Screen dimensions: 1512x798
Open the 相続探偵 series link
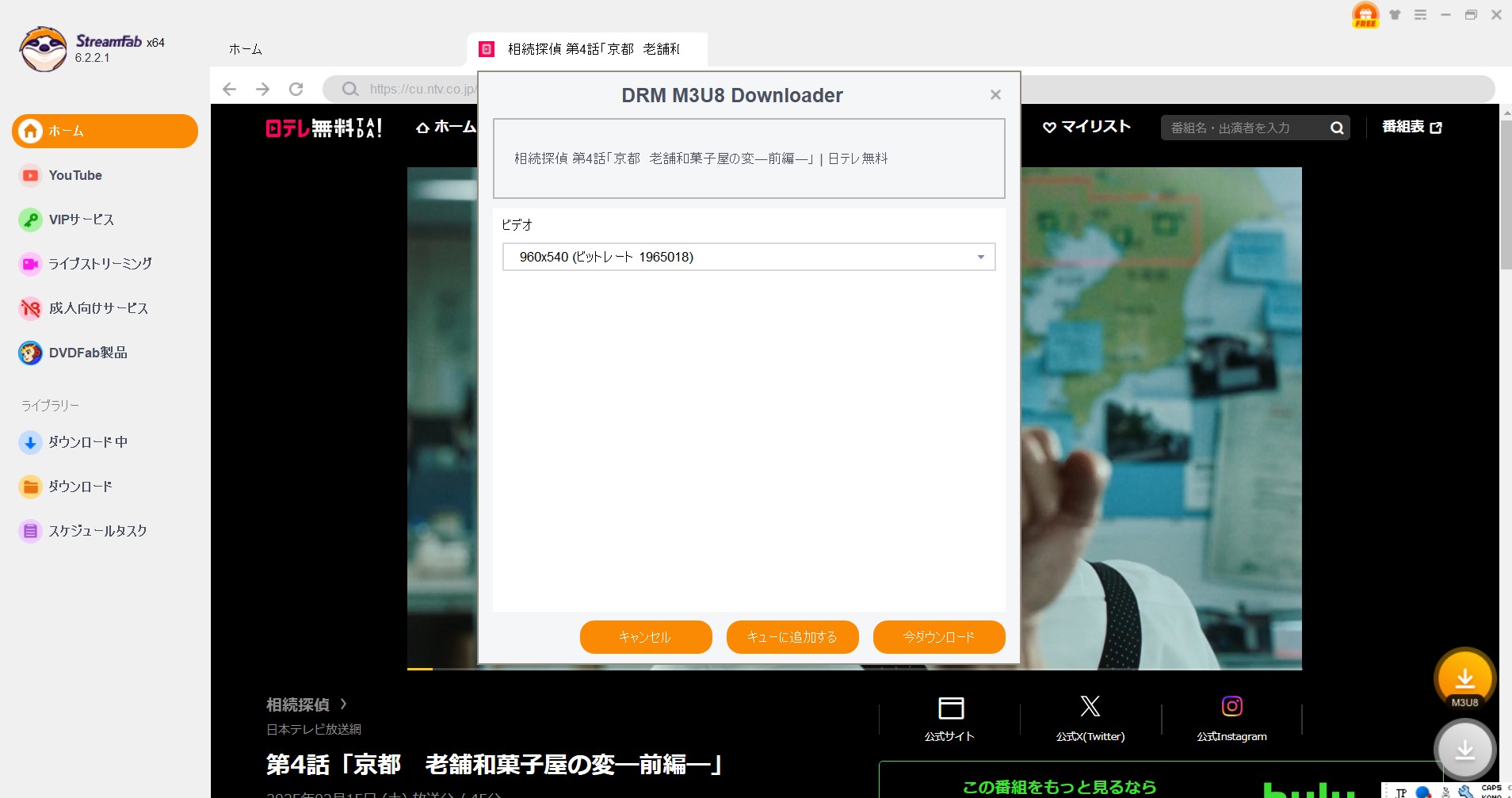point(306,704)
